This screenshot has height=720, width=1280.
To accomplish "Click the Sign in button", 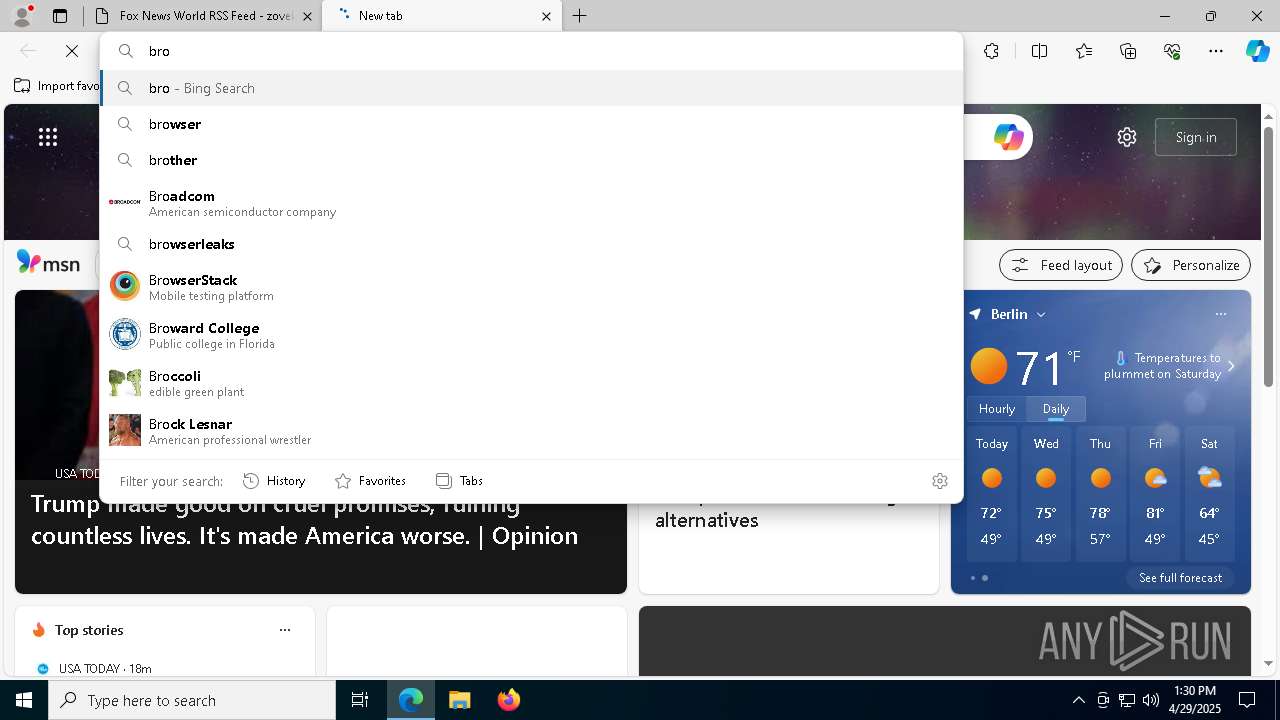I will coord(1196,137).
